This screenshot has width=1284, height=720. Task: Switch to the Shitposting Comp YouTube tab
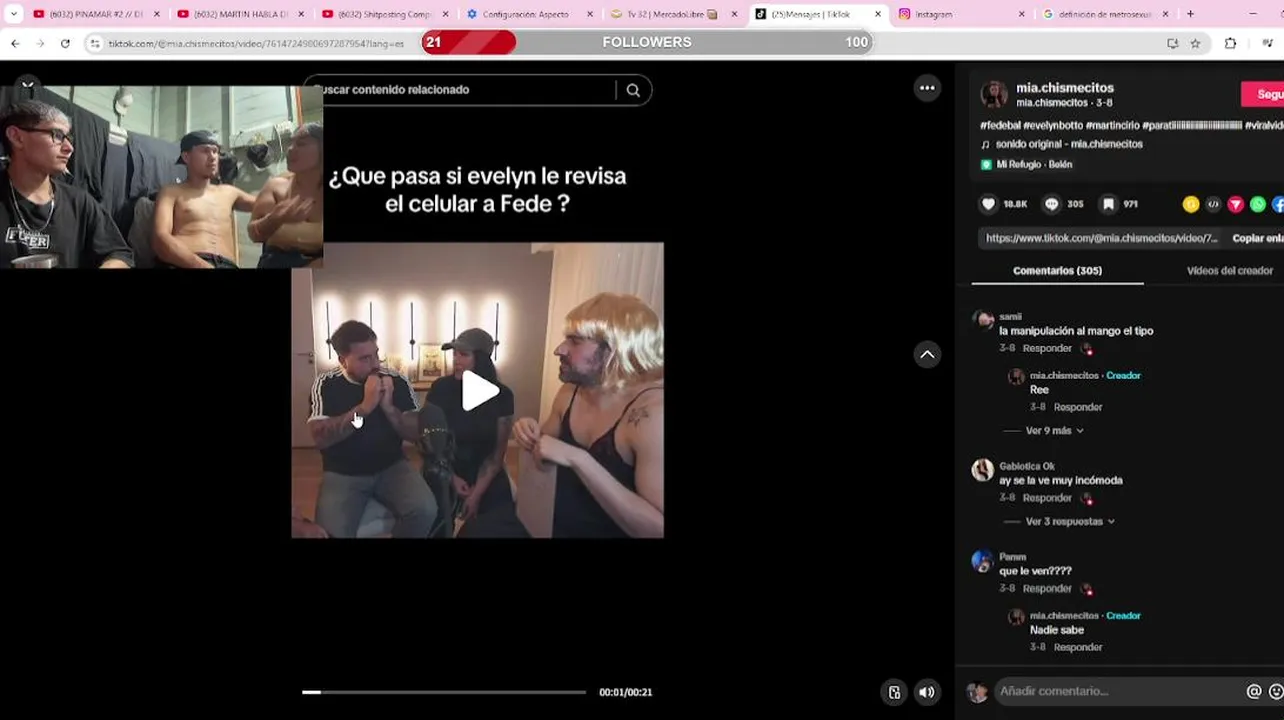[x=385, y=14]
